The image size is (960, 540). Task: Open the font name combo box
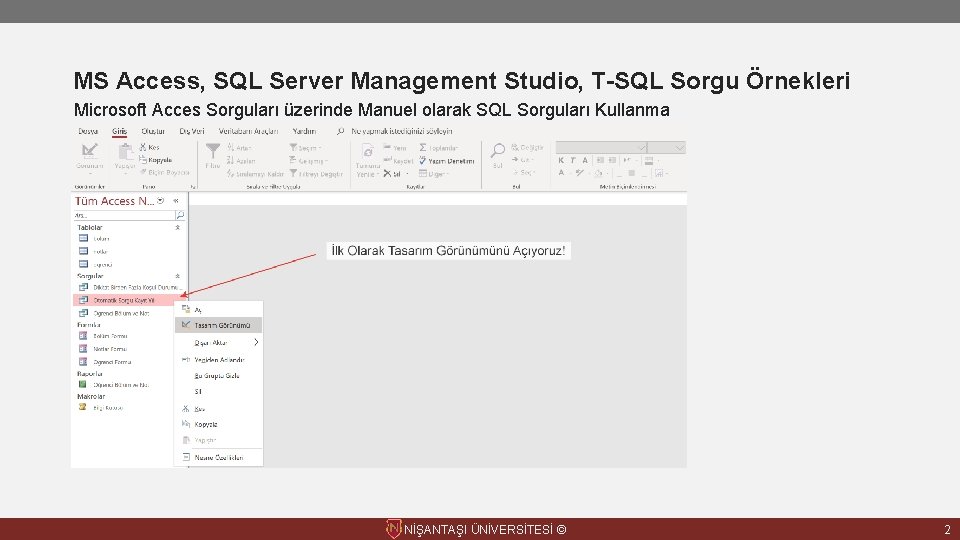[x=601, y=148]
